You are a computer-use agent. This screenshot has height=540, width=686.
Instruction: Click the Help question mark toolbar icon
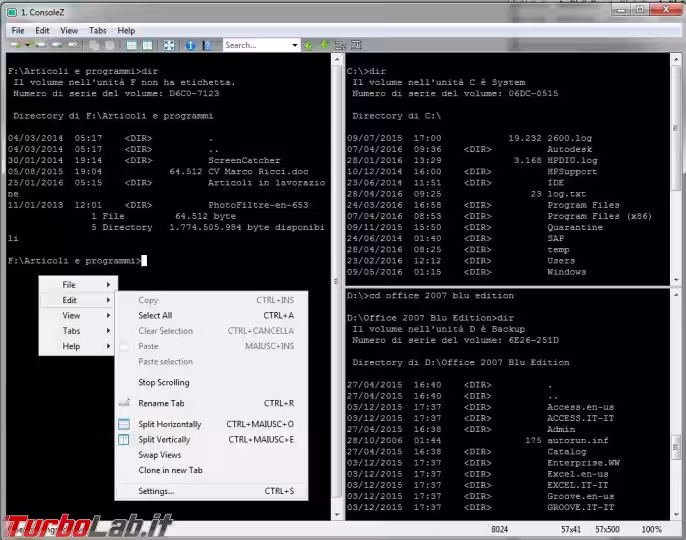click(x=208, y=45)
